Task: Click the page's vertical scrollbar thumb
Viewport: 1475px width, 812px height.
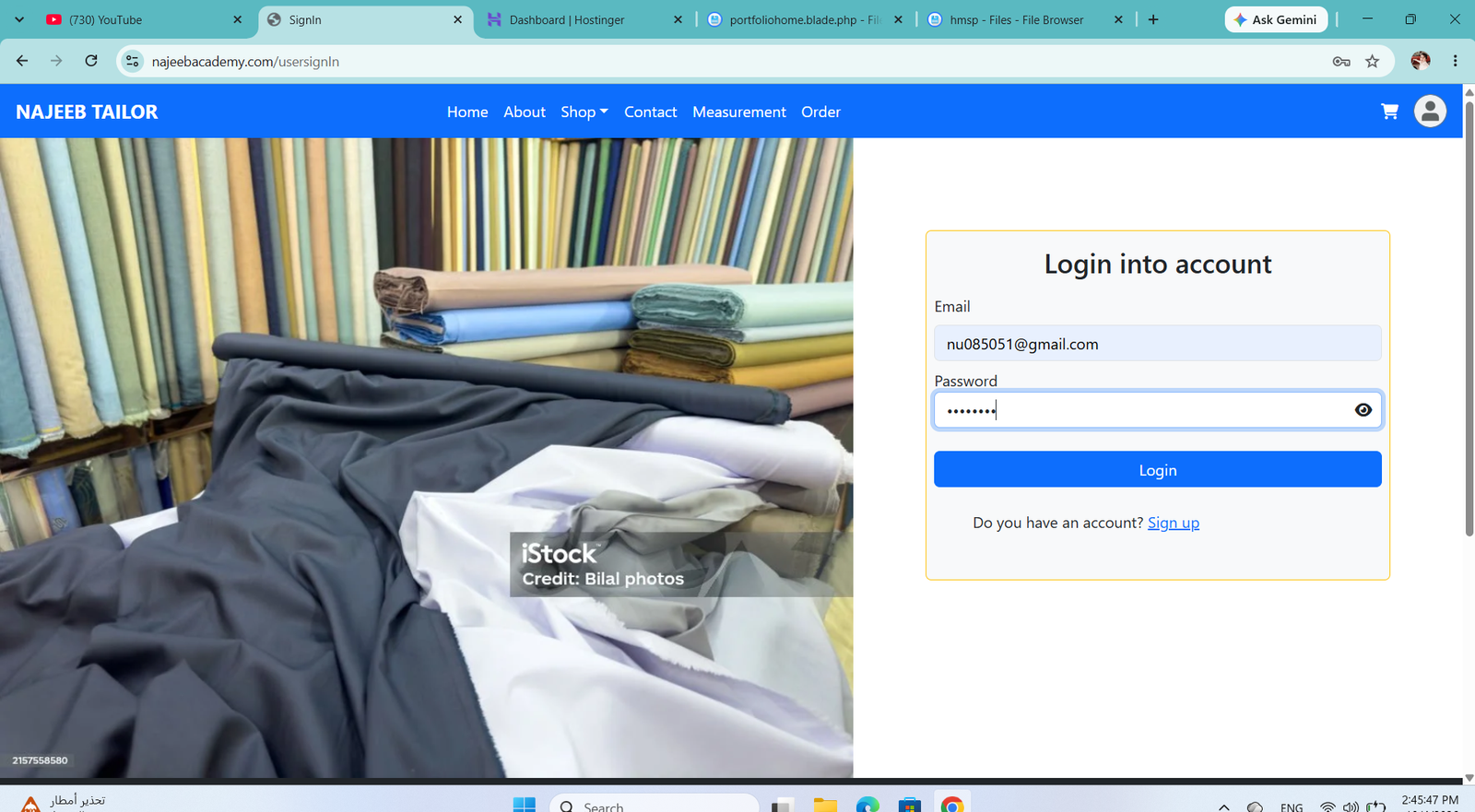Action: pyautogui.click(x=1469, y=318)
